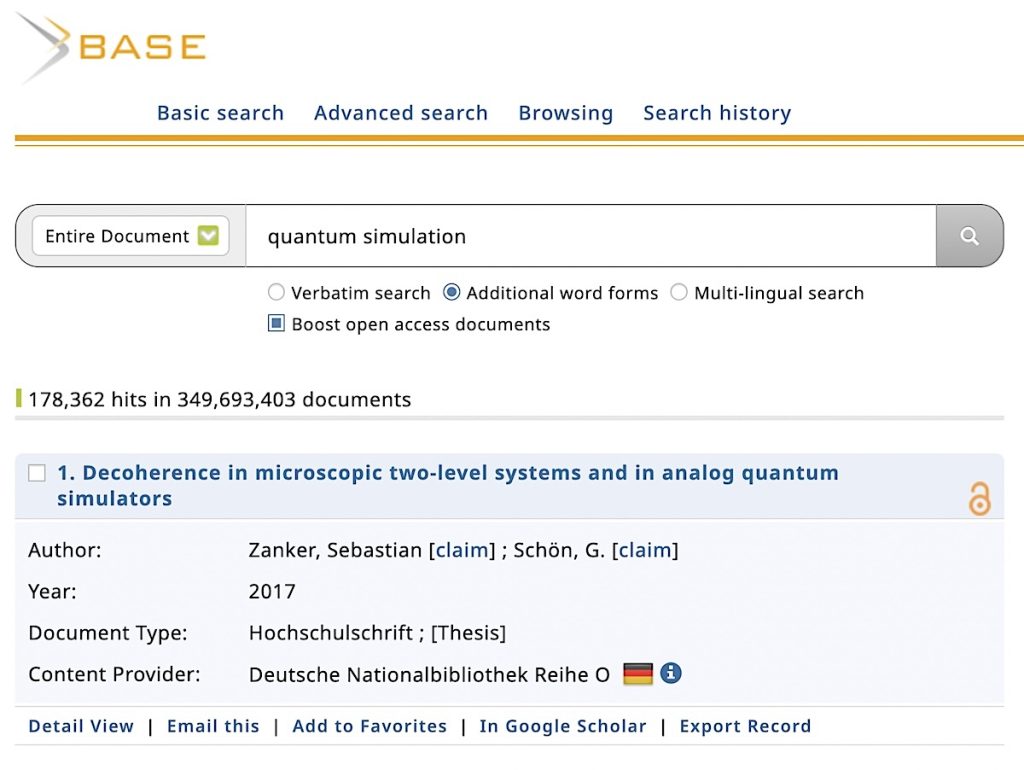Open Detail View for the first result

point(80,726)
